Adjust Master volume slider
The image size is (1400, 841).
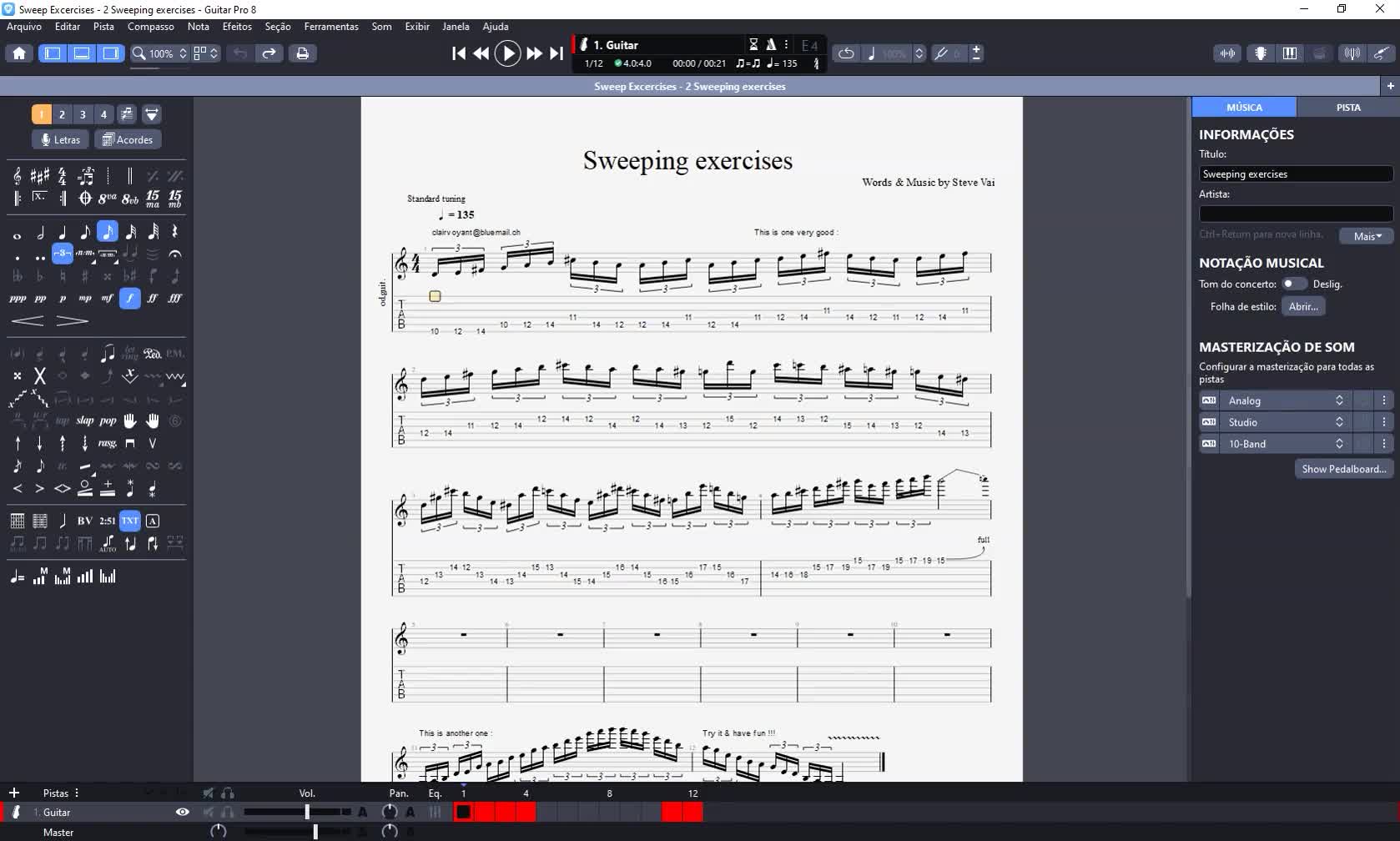297,832
